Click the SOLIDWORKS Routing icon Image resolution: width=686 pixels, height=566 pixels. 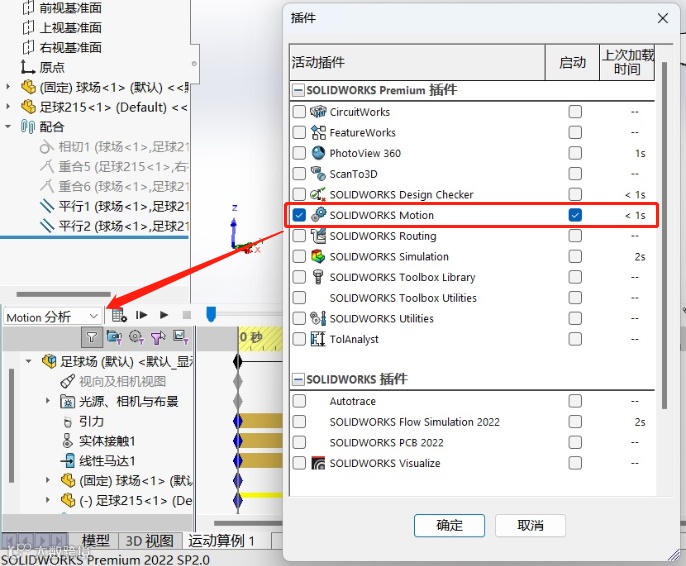coord(318,236)
